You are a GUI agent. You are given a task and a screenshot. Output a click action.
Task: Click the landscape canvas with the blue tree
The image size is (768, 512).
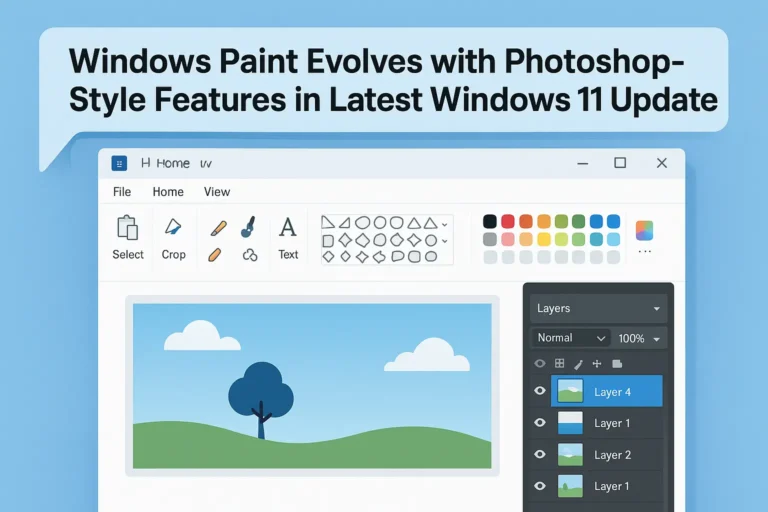click(x=312, y=386)
